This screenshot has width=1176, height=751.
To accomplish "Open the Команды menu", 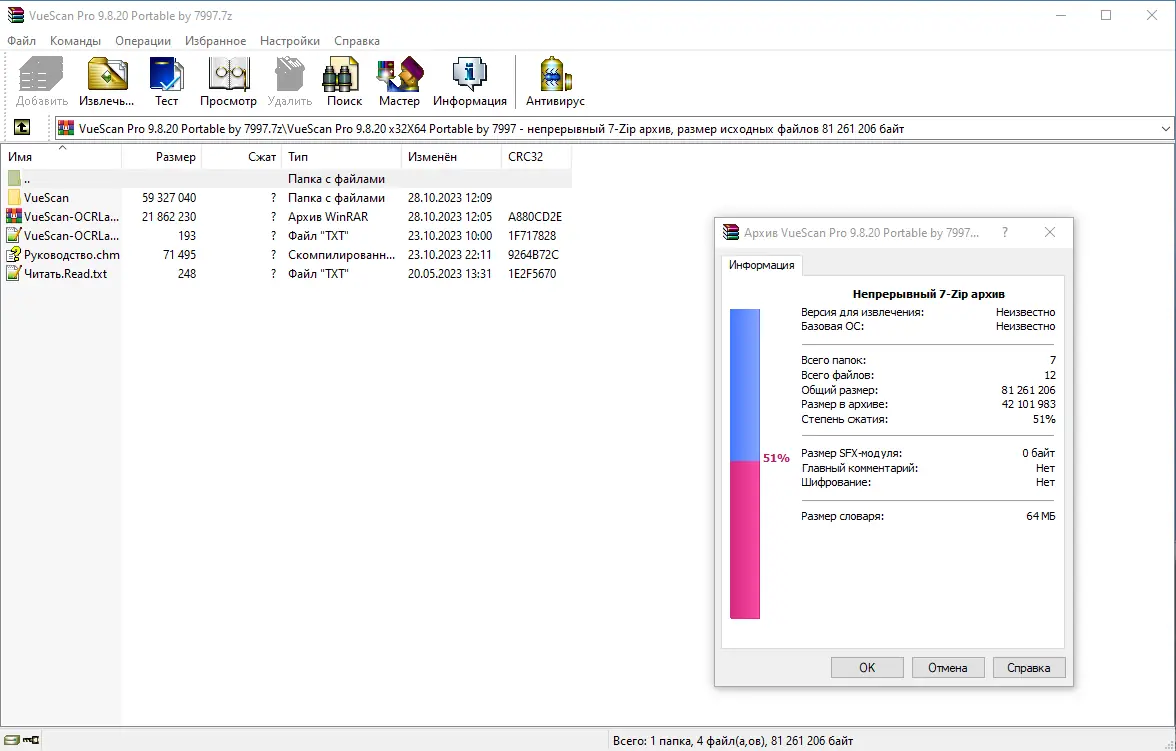I will (75, 41).
